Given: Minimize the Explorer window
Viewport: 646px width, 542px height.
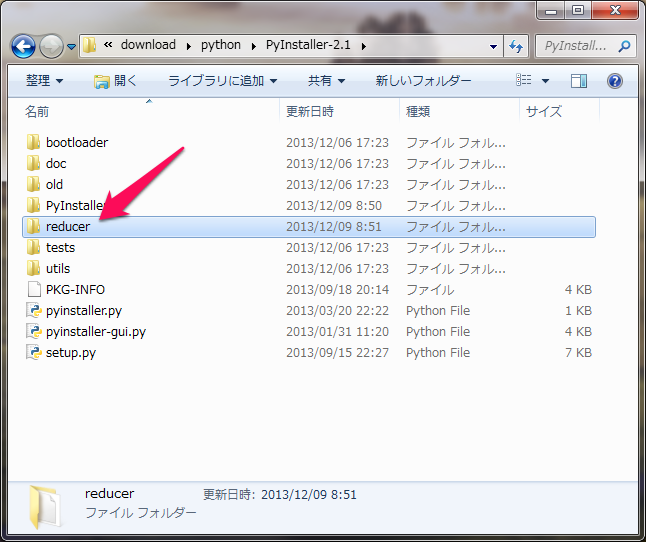Looking at the screenshot, I should pyautogui.click(x=551, y=10).
